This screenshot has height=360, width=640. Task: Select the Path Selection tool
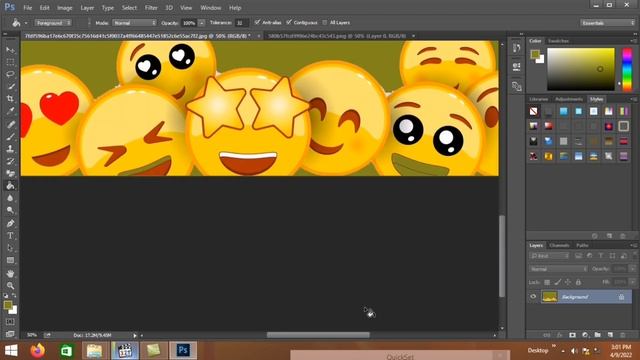coord(10,248)
